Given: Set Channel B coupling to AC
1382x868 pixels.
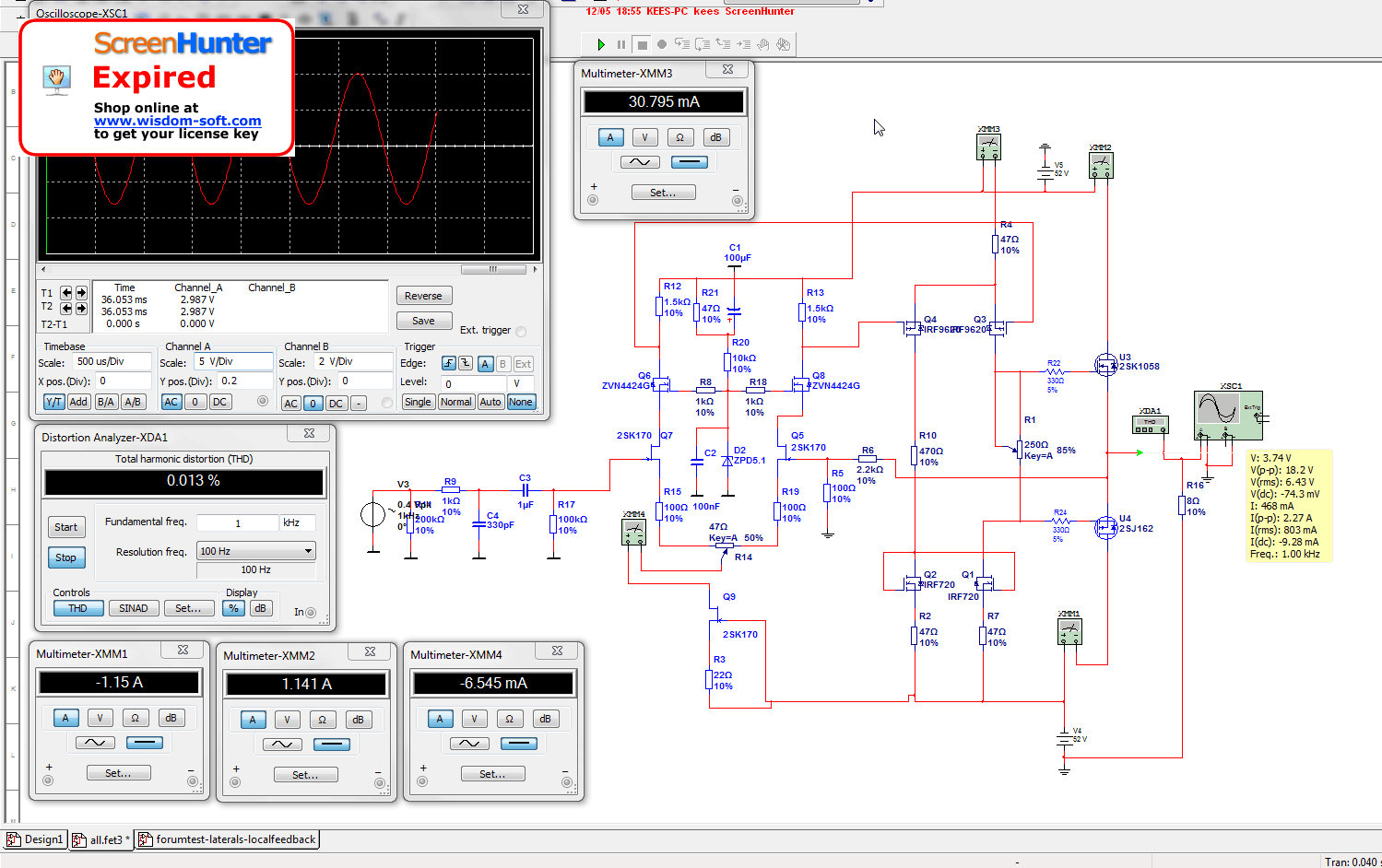Looking at the screenshot, I should point(290,404).
